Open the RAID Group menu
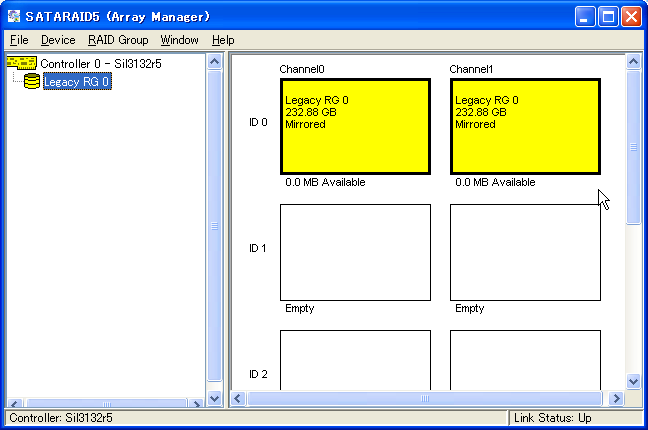This screenshot has height=430, width=648. [x=118, y=40]
